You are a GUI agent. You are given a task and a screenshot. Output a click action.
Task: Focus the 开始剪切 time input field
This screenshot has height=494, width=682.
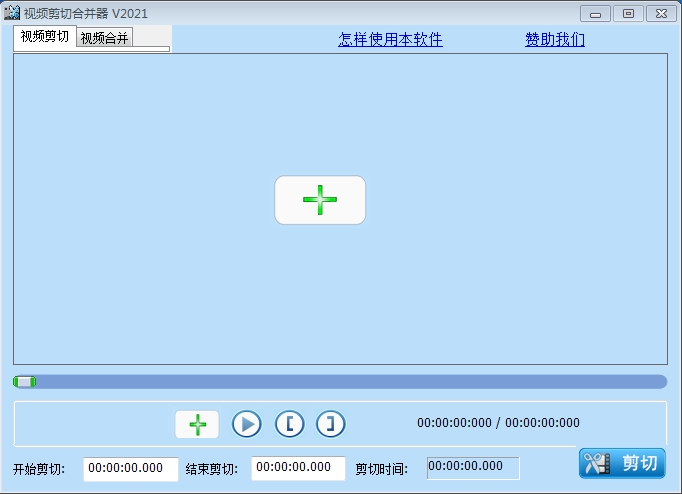tap(130, 468)
